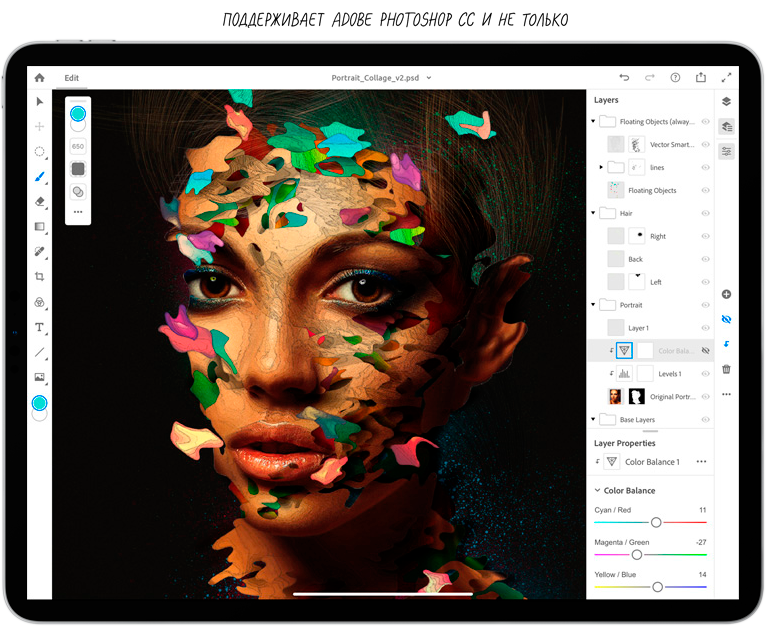Select the Brush tool in left toolbar
The image size is (767, 628).
click(x=40, y=176)
